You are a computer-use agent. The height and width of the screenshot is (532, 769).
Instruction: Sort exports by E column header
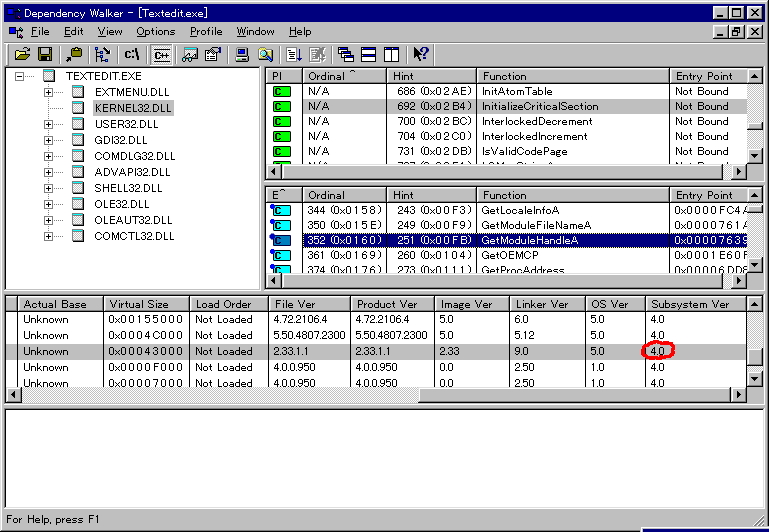coord(284,195)
